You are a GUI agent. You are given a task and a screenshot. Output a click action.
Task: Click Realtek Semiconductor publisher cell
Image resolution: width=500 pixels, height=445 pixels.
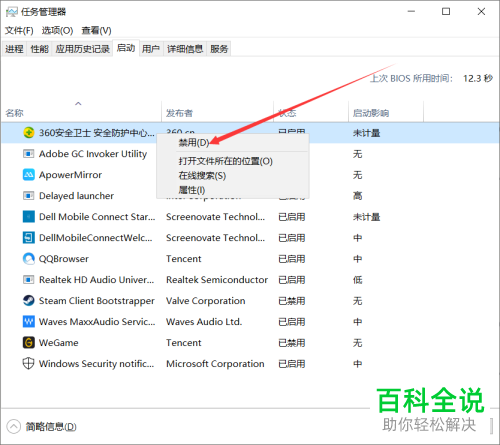[217, 280]
